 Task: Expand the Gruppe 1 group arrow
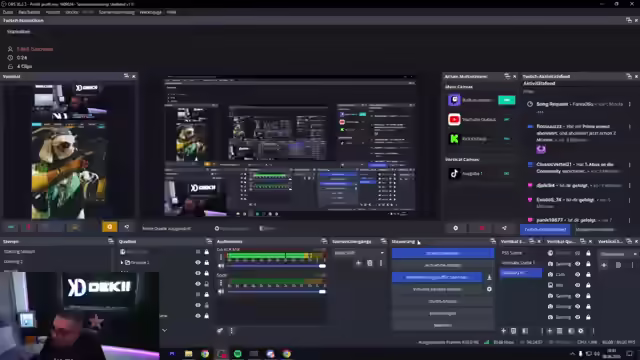(122, 262)
